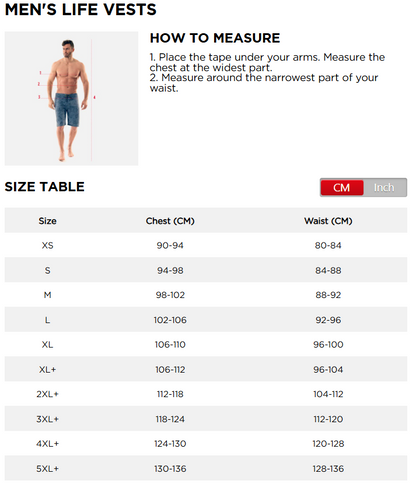
Task: Click chest value 102-106 for size L
Action: click(170, 320)
